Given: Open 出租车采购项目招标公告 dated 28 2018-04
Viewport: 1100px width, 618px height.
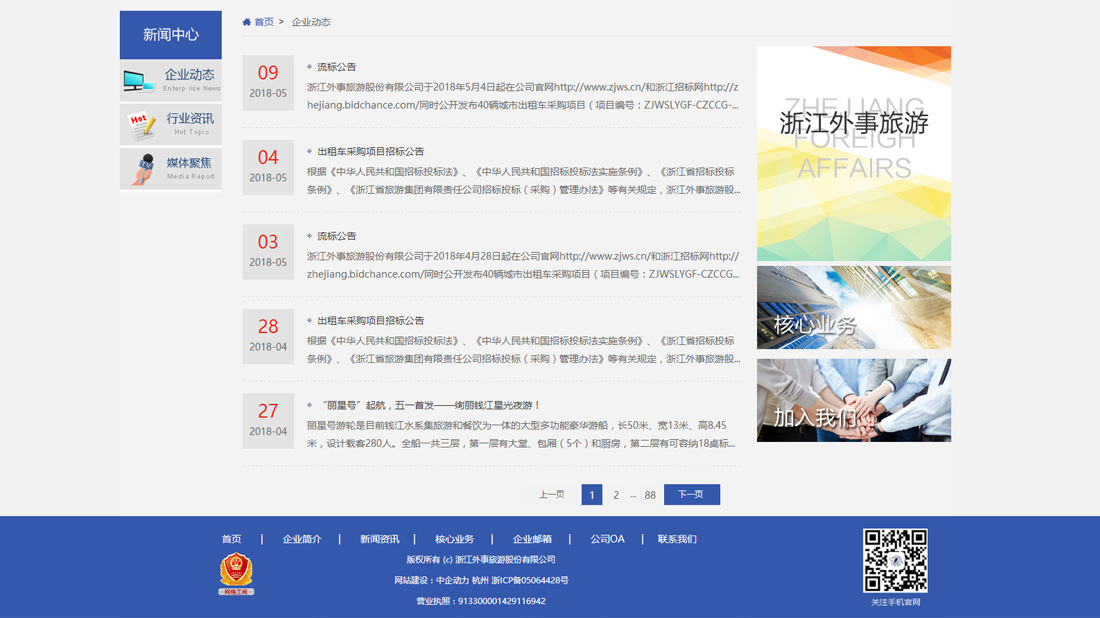Looking at the screenshot, I should tap(370, 321).
